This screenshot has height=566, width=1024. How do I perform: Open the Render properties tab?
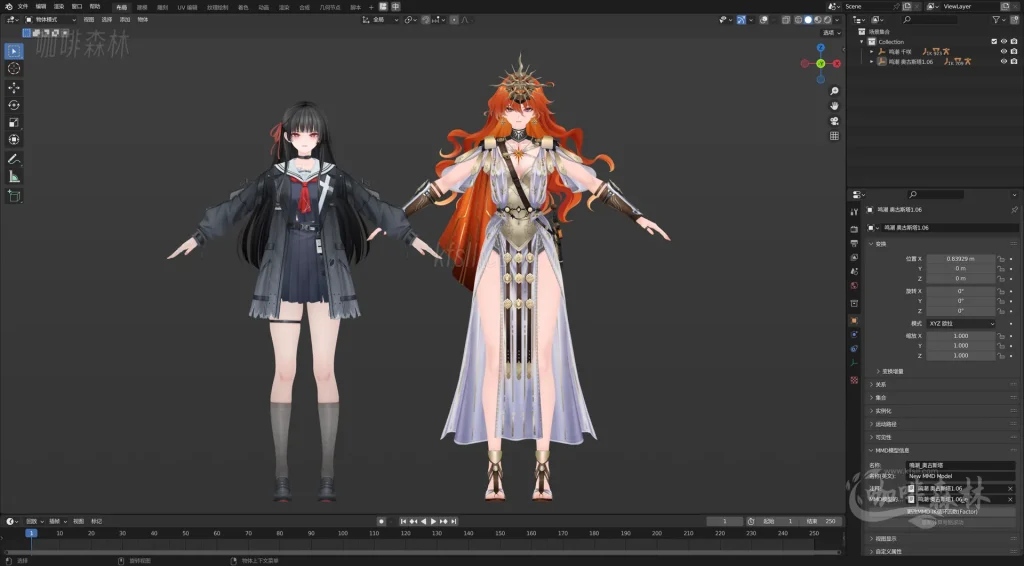point(854,229)
